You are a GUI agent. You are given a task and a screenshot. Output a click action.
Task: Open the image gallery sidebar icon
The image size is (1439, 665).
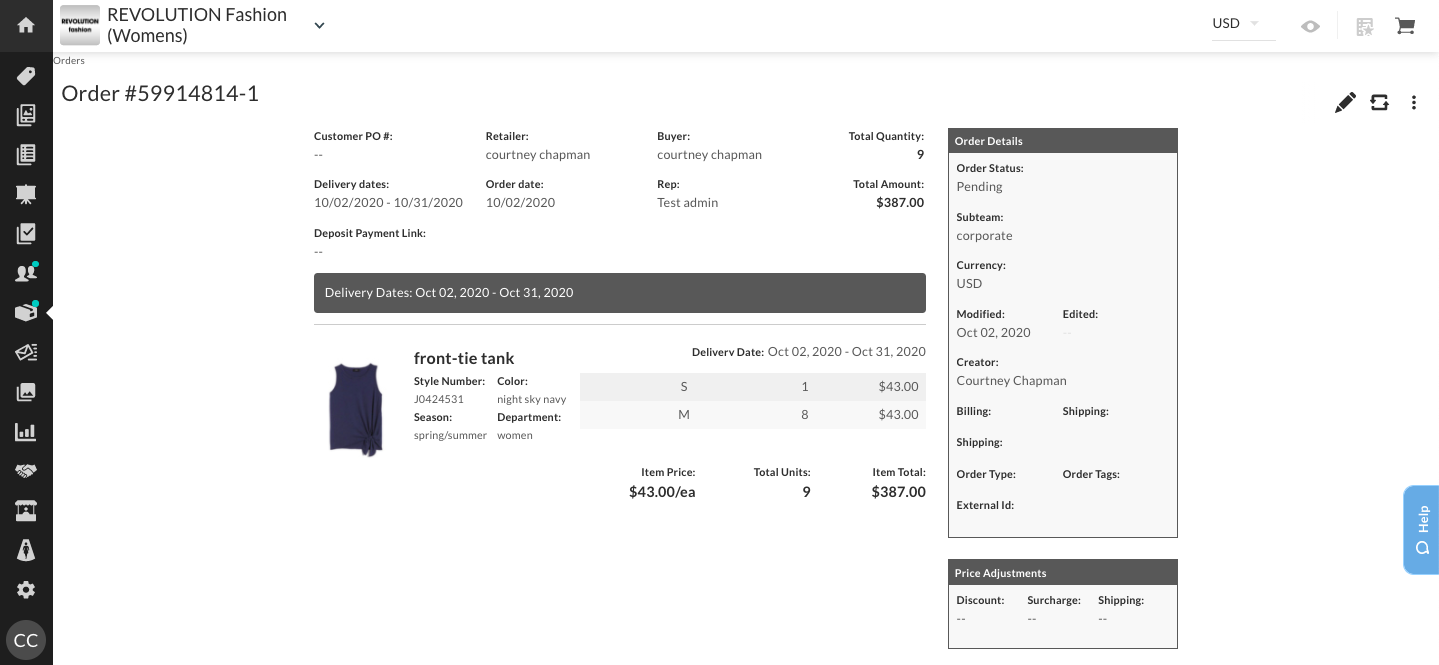(x=26, y=392)
